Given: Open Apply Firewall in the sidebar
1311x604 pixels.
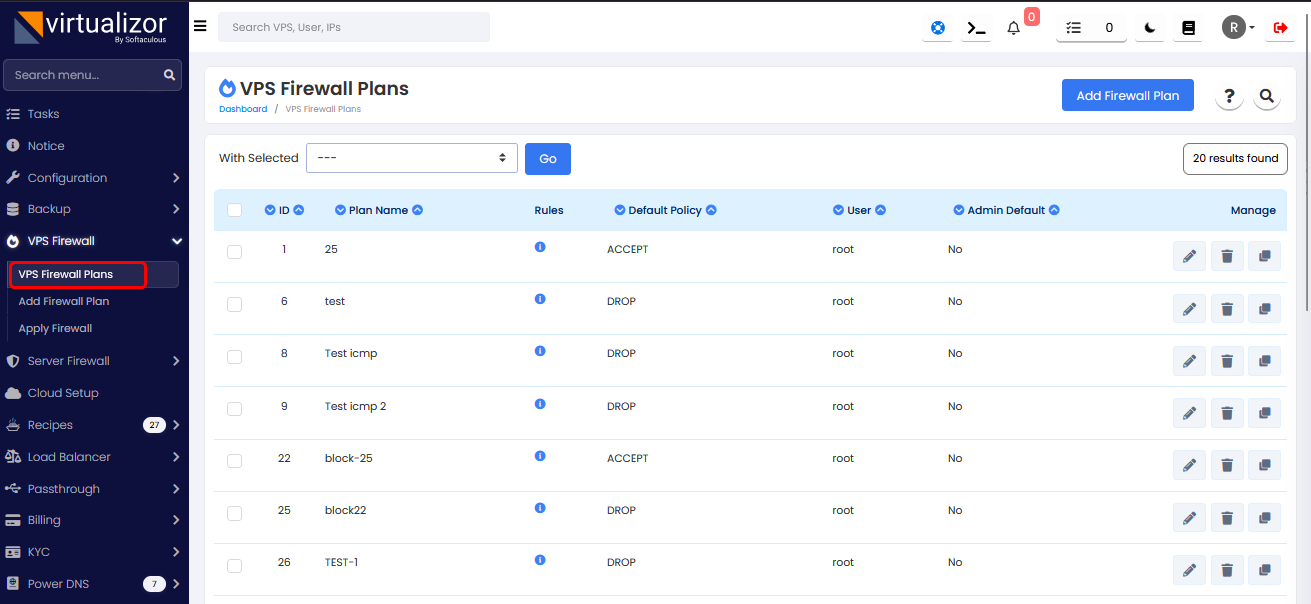Looking at the screenshot, I should tap(55, 328).
